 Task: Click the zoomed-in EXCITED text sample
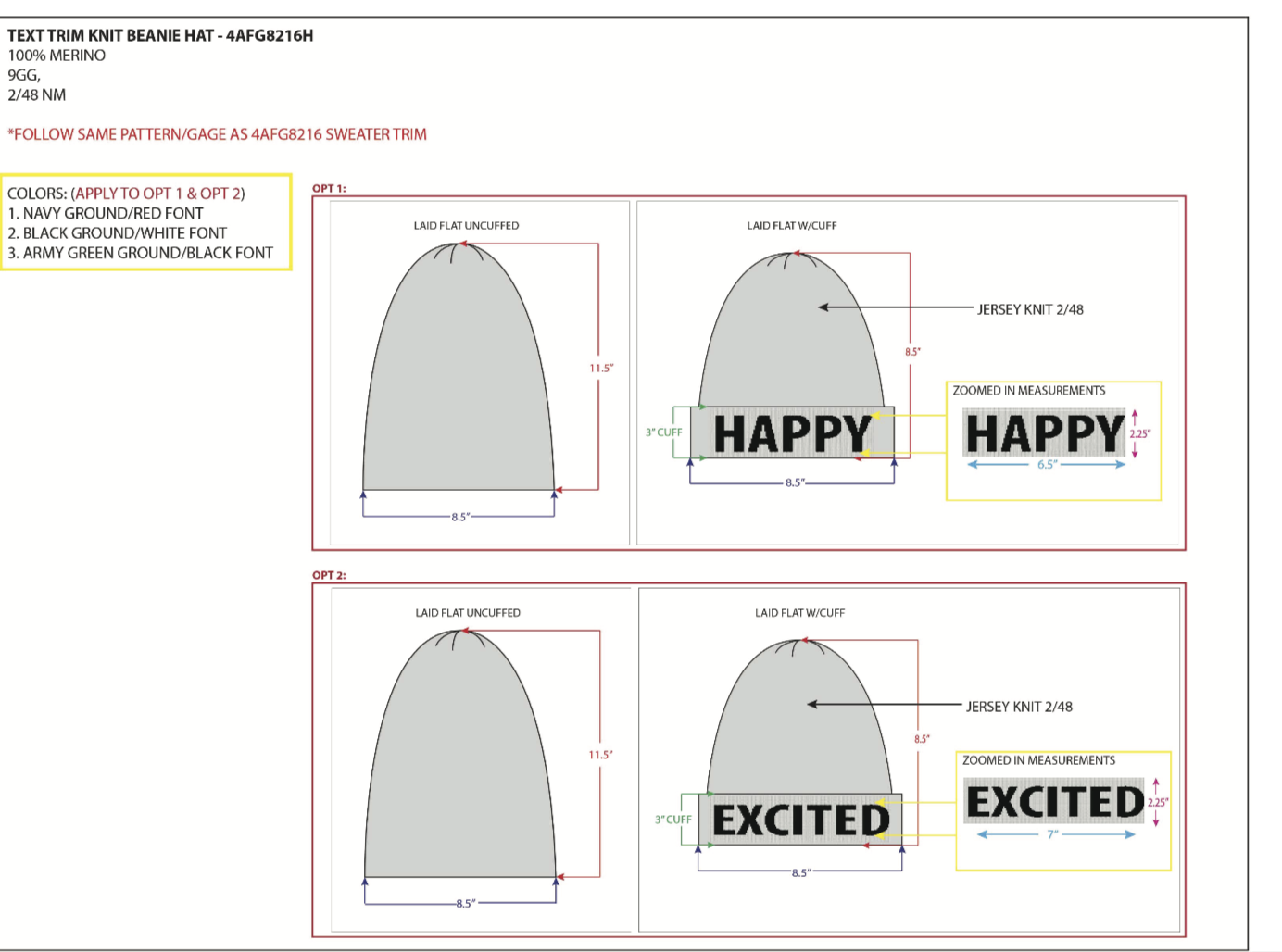1055,802
